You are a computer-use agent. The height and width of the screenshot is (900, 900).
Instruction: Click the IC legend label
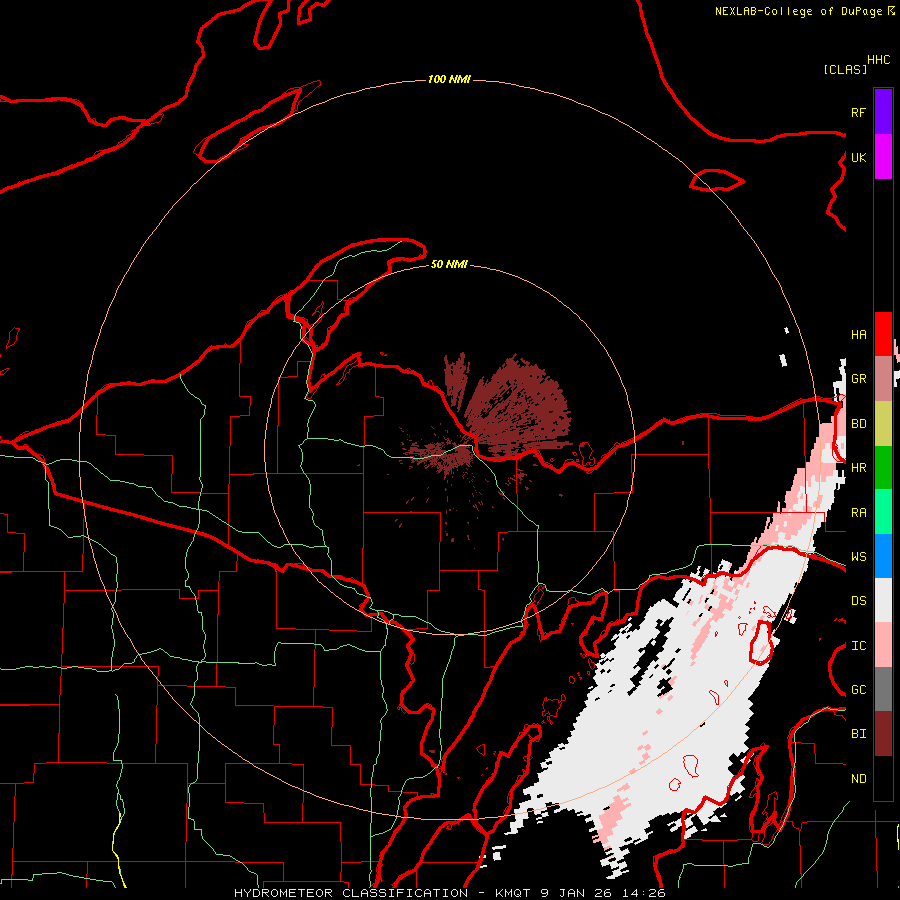[858, 646]
